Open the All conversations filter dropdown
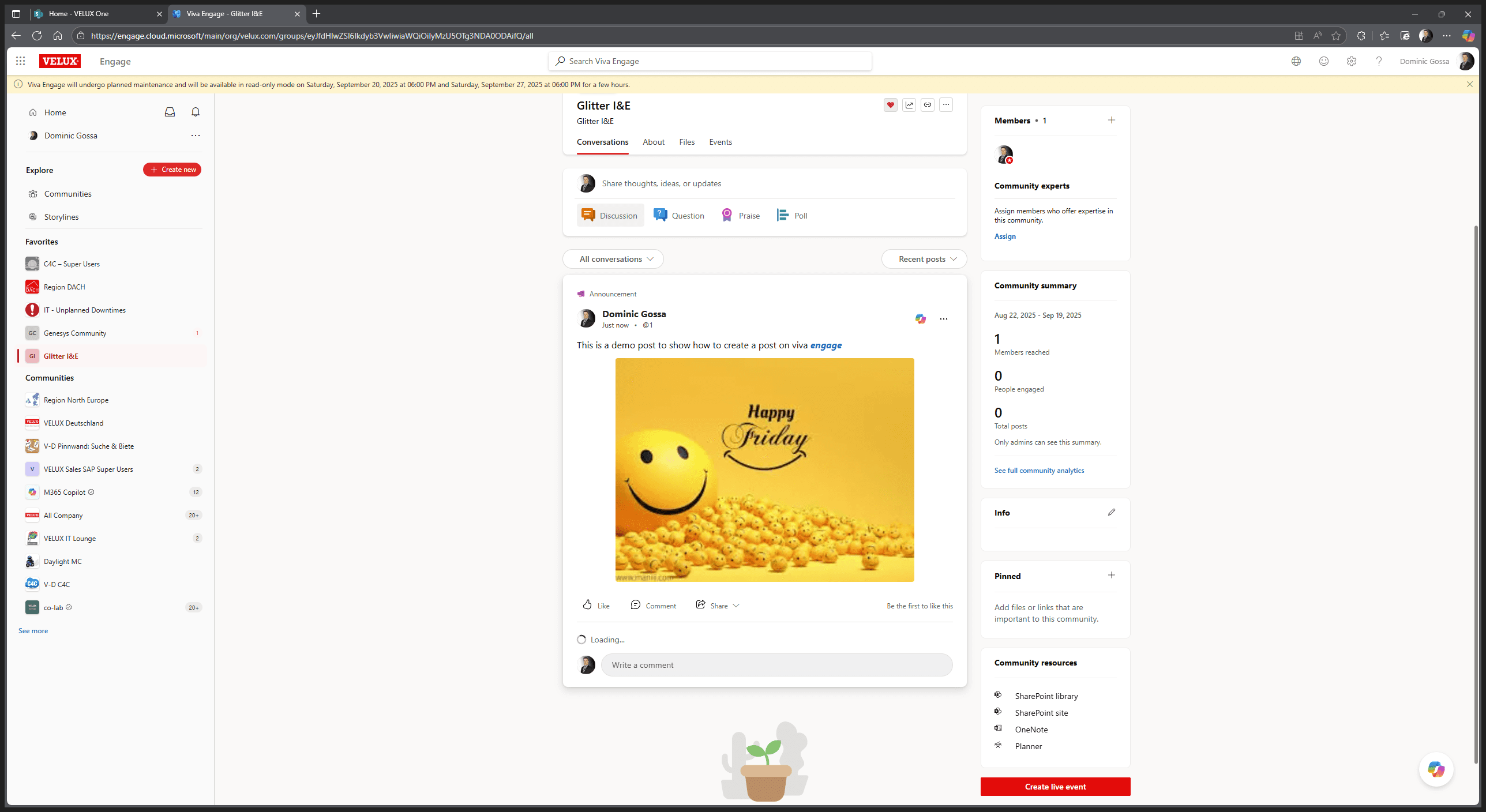Screen dimensions: 1486x812 pyautogui.click(x=613, y=259)
